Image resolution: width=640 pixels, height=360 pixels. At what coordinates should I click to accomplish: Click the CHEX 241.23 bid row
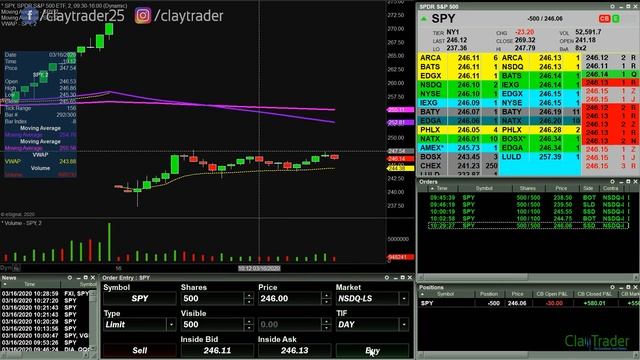tap(459, 166)
